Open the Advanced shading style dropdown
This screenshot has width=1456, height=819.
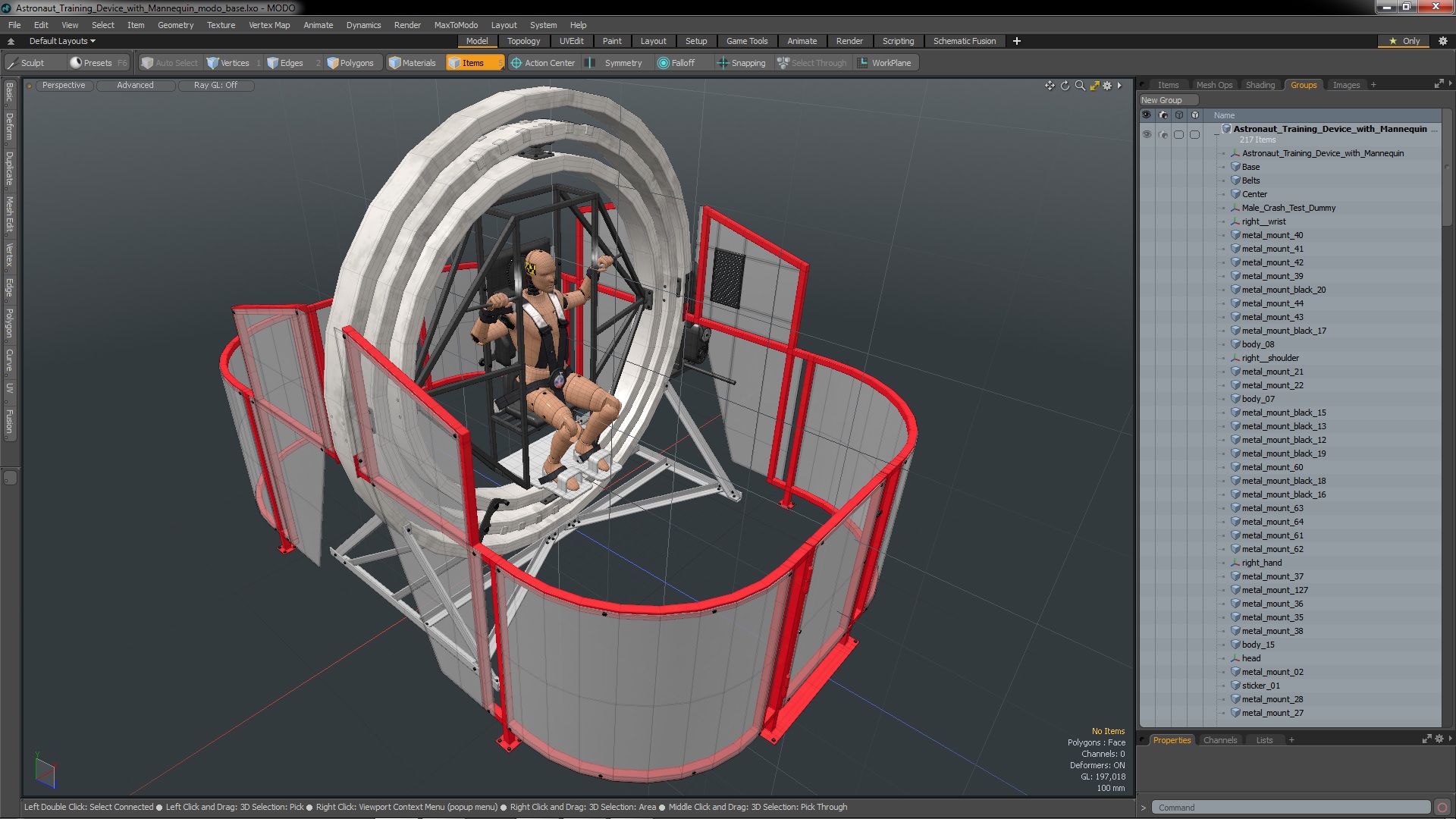pos(135,86)
